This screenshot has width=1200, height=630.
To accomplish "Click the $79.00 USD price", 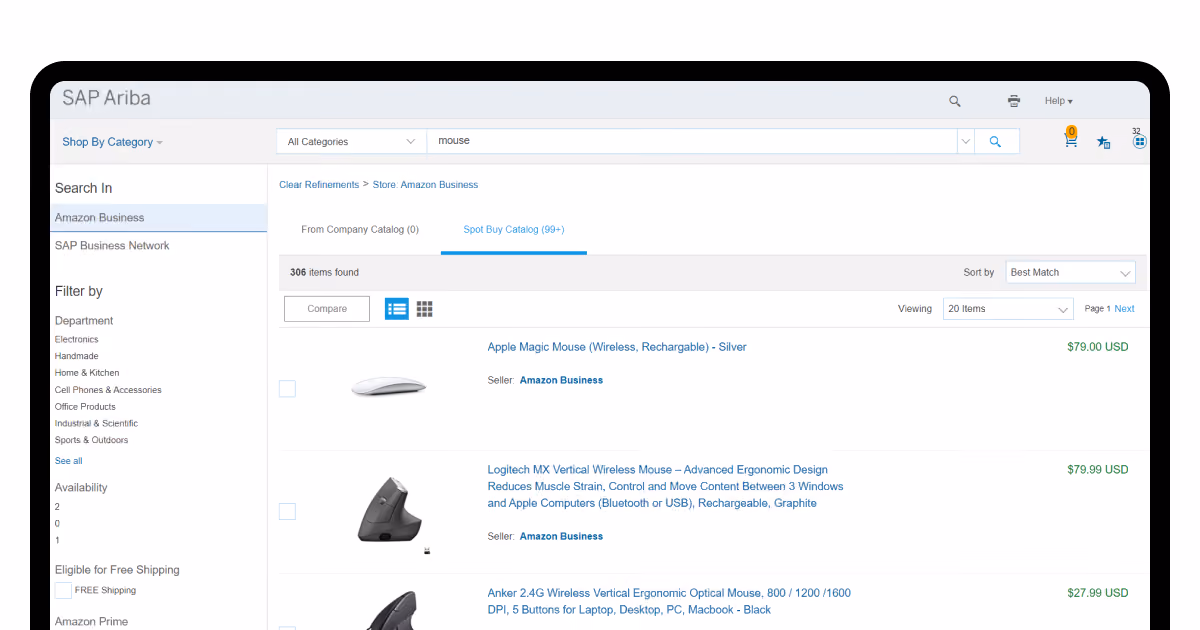I will (x=1097, y=347).
